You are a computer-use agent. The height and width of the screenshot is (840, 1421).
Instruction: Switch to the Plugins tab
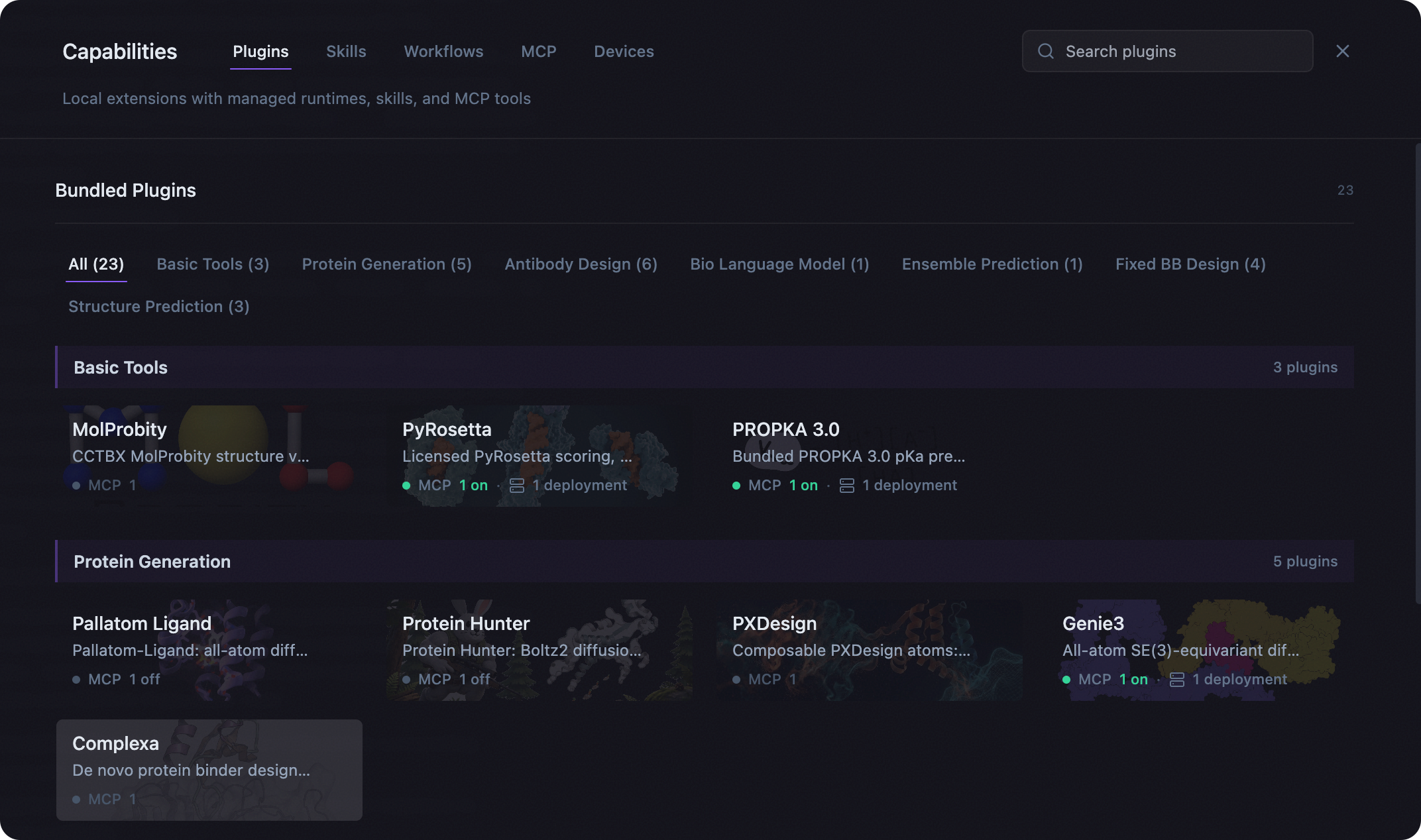pyautogui.click(x=260, y=52)
